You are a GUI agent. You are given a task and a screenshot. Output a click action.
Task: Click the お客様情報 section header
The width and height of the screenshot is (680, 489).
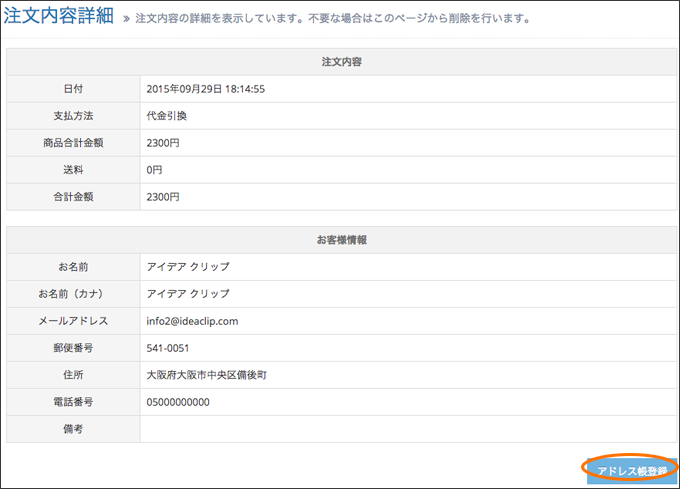coord(341,240)
